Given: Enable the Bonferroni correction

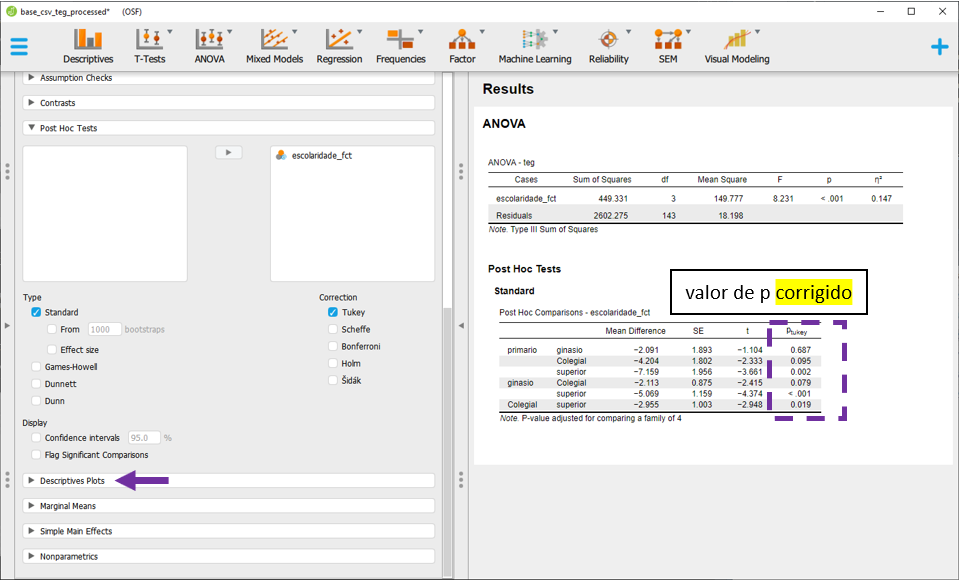Looking at the screenshot, I should coord(333,347).
